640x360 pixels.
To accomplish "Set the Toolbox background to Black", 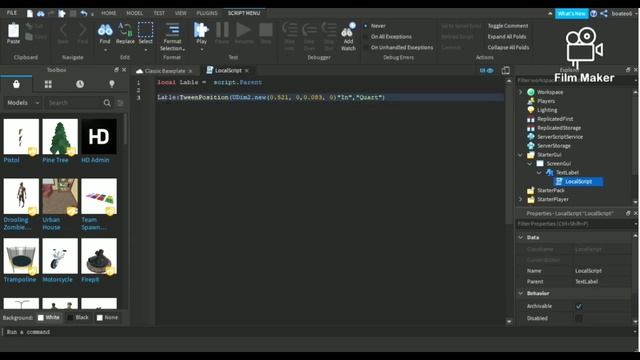I will pos(78,318).
